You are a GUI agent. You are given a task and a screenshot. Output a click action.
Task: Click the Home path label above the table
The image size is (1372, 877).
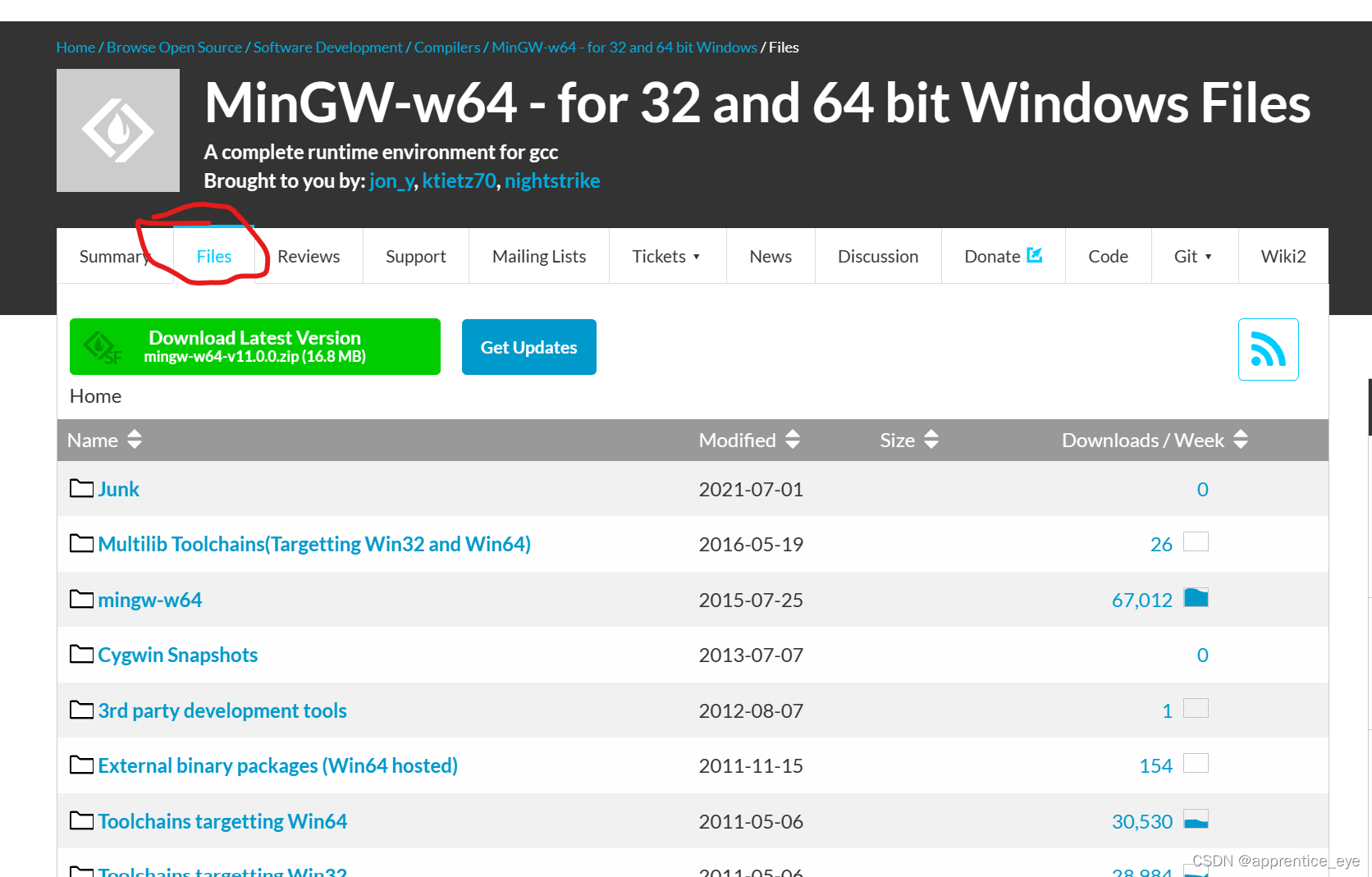(95, 396)
